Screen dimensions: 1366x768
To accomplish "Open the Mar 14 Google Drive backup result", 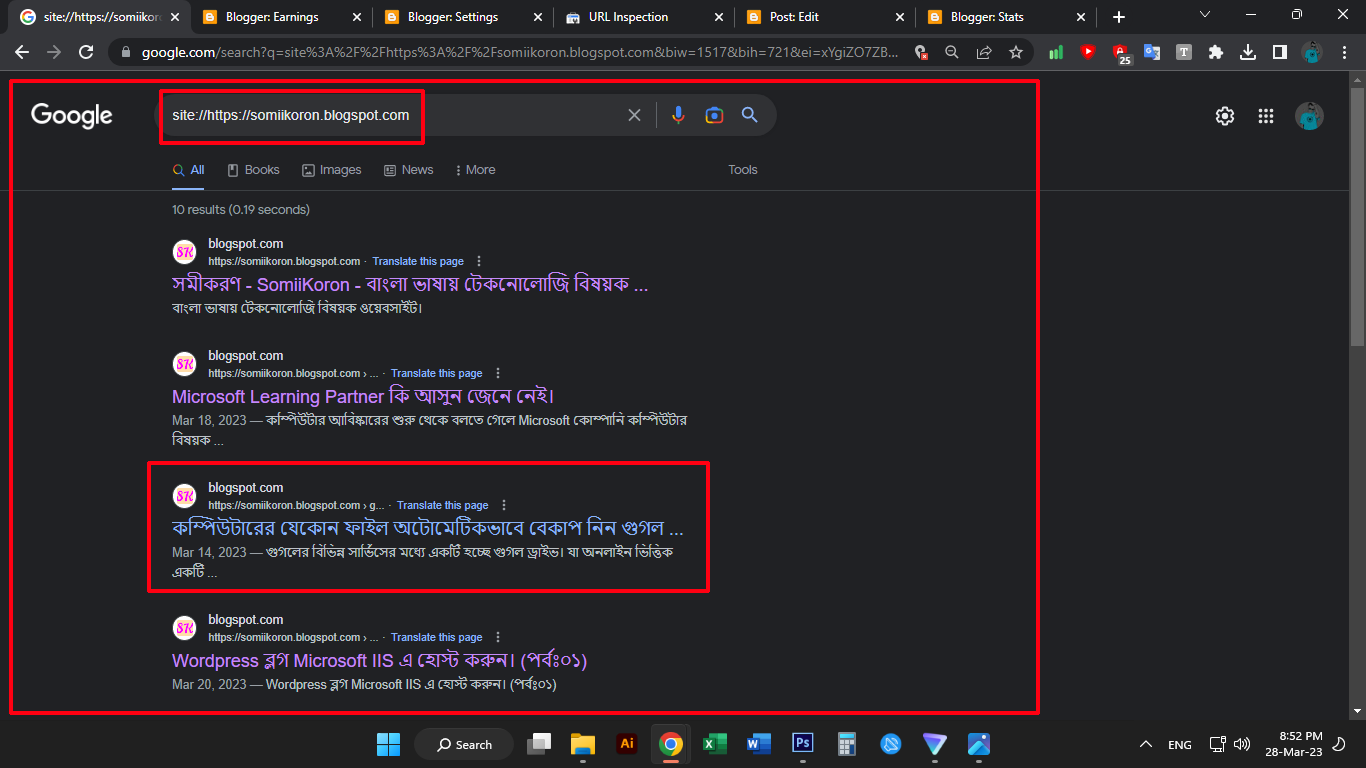I will click(428, 528).
